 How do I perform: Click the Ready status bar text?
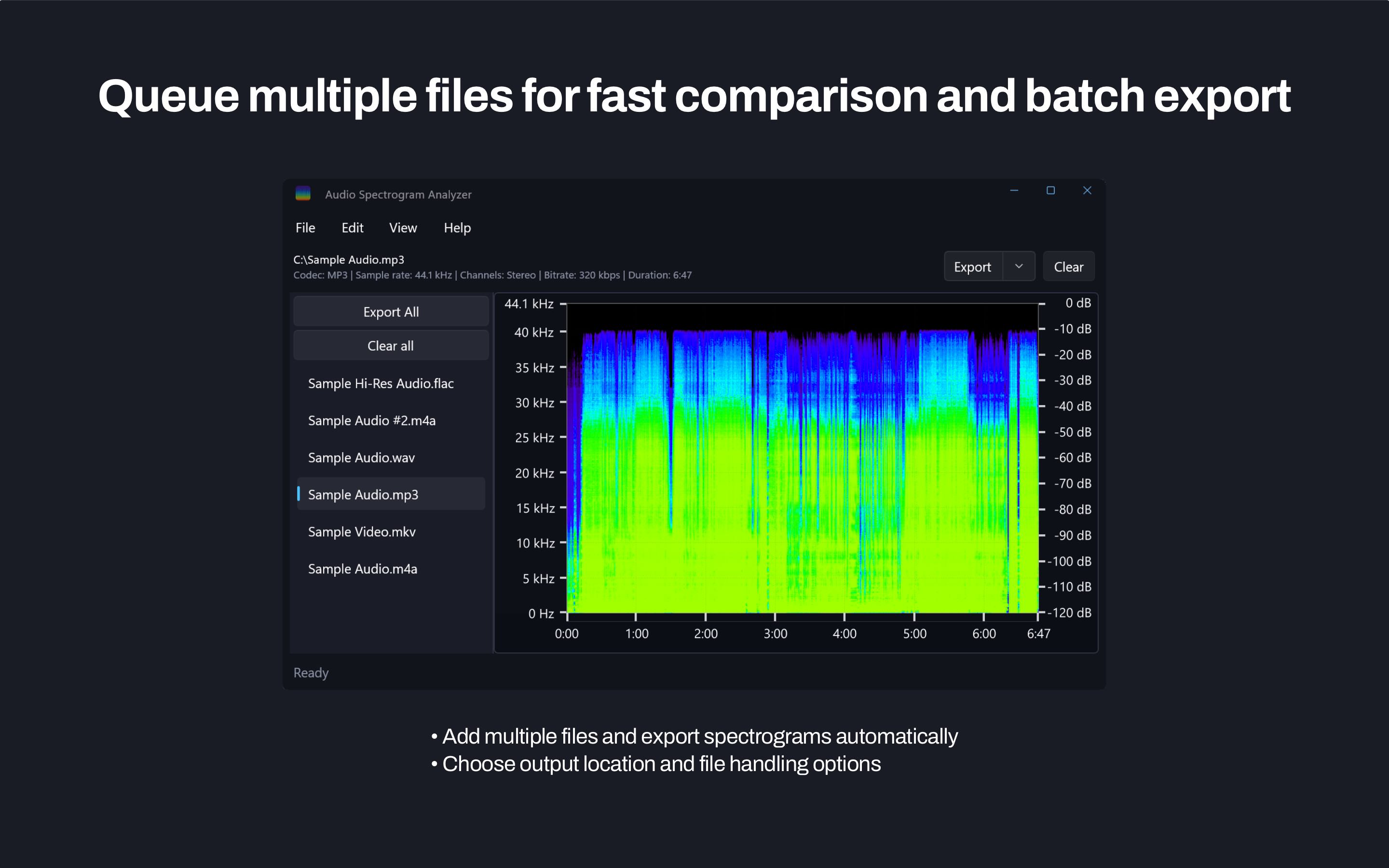tap(311, 672)
